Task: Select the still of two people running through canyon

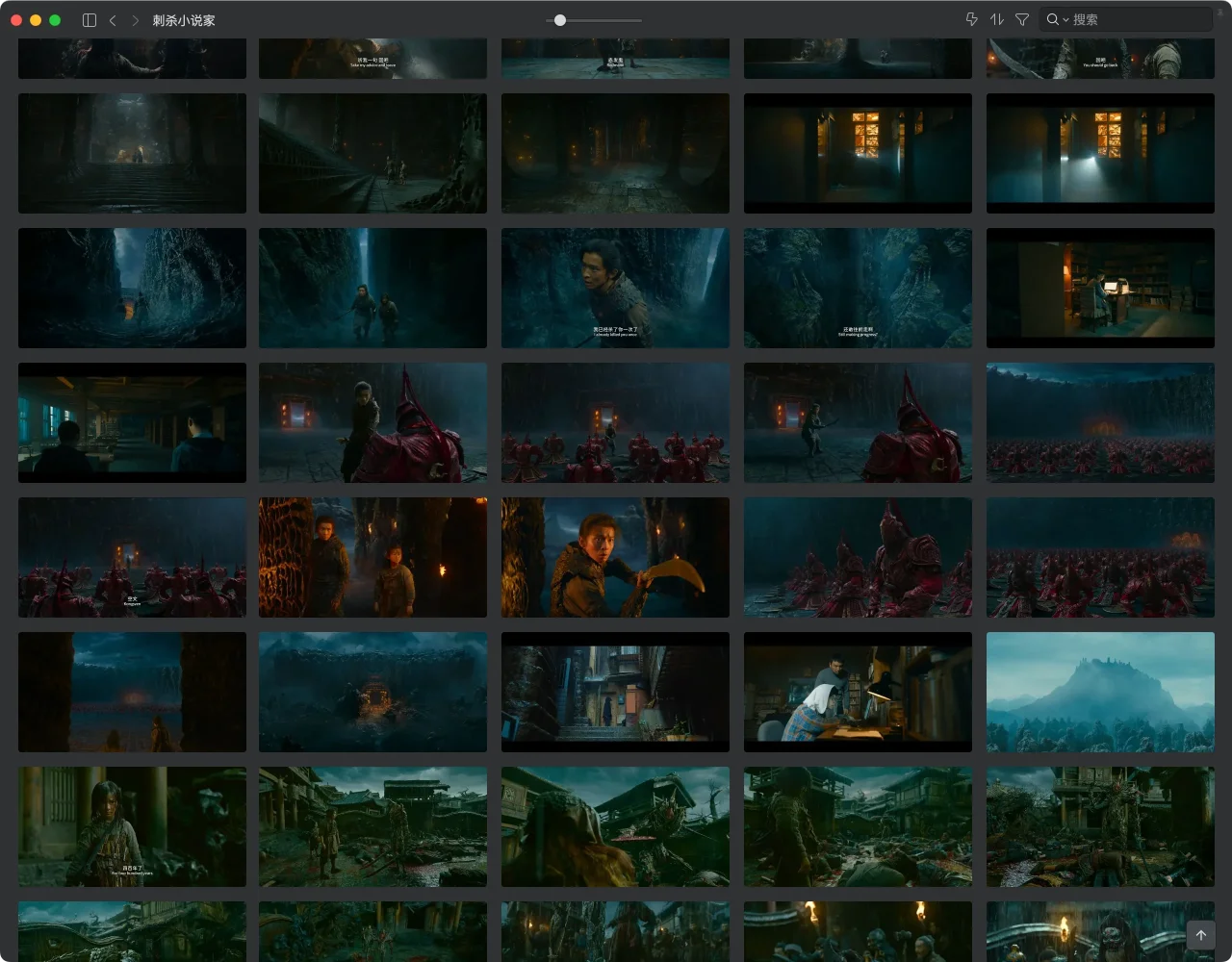Action: pyautogui.click(x=372, y=288)
